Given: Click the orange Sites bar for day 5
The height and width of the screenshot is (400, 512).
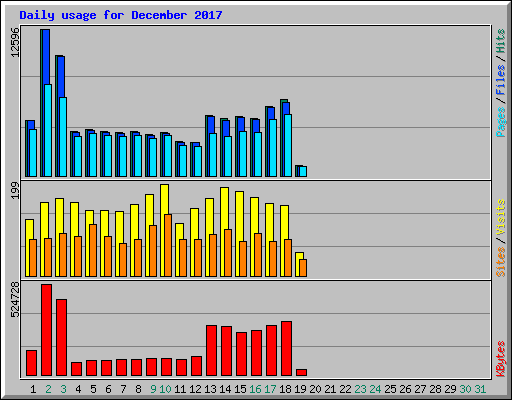Looking at the screenshot, I should click(93, 250).
